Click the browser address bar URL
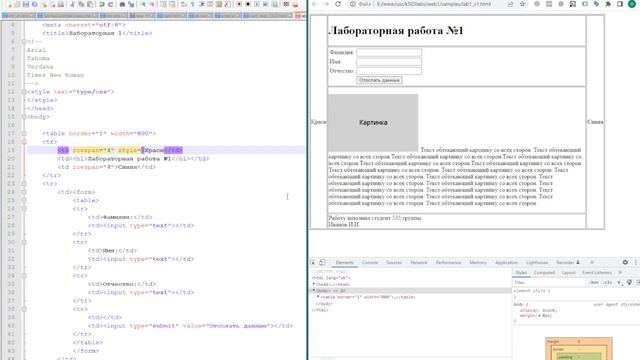640x360 pixels. coord(433,4)
